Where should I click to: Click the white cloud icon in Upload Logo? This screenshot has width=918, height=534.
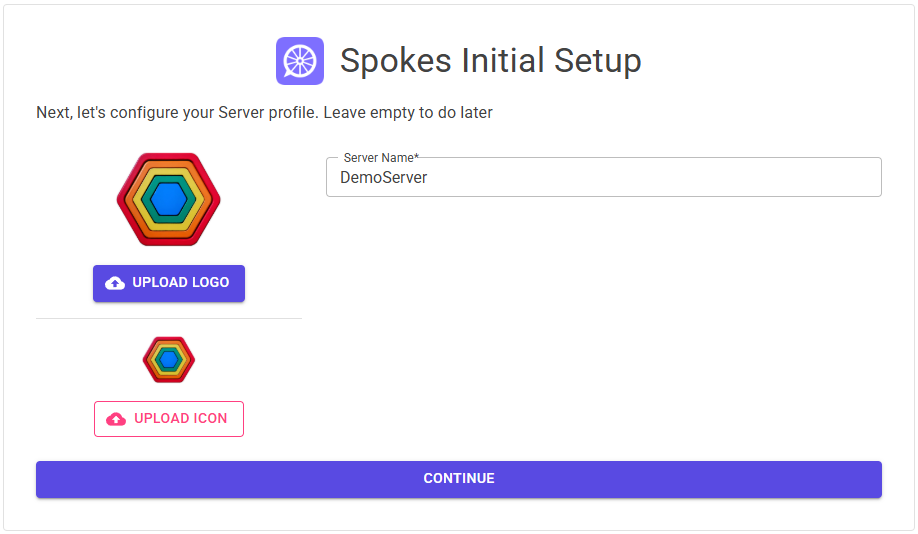tap(115, 283)
